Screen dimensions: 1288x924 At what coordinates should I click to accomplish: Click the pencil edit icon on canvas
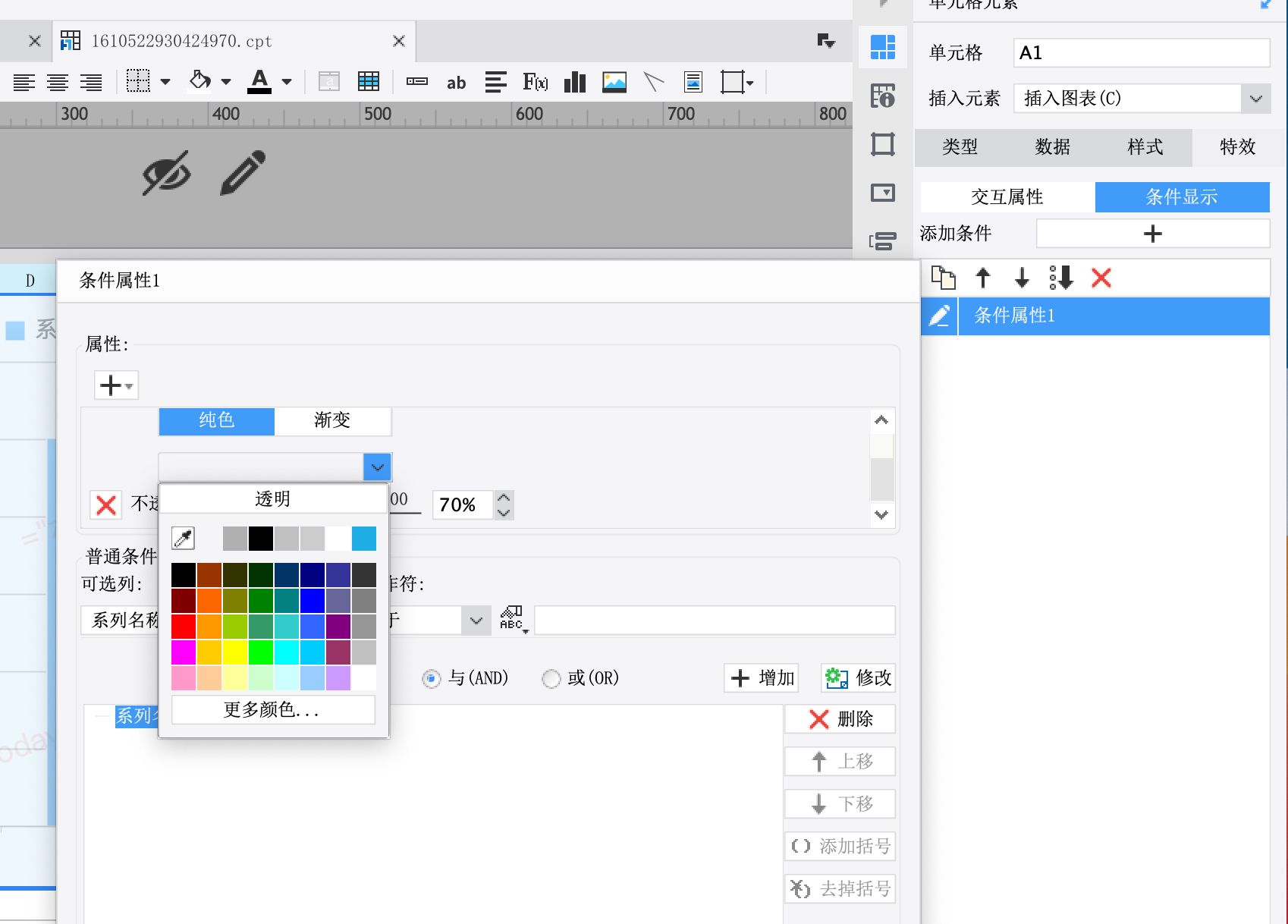[243, 173]
